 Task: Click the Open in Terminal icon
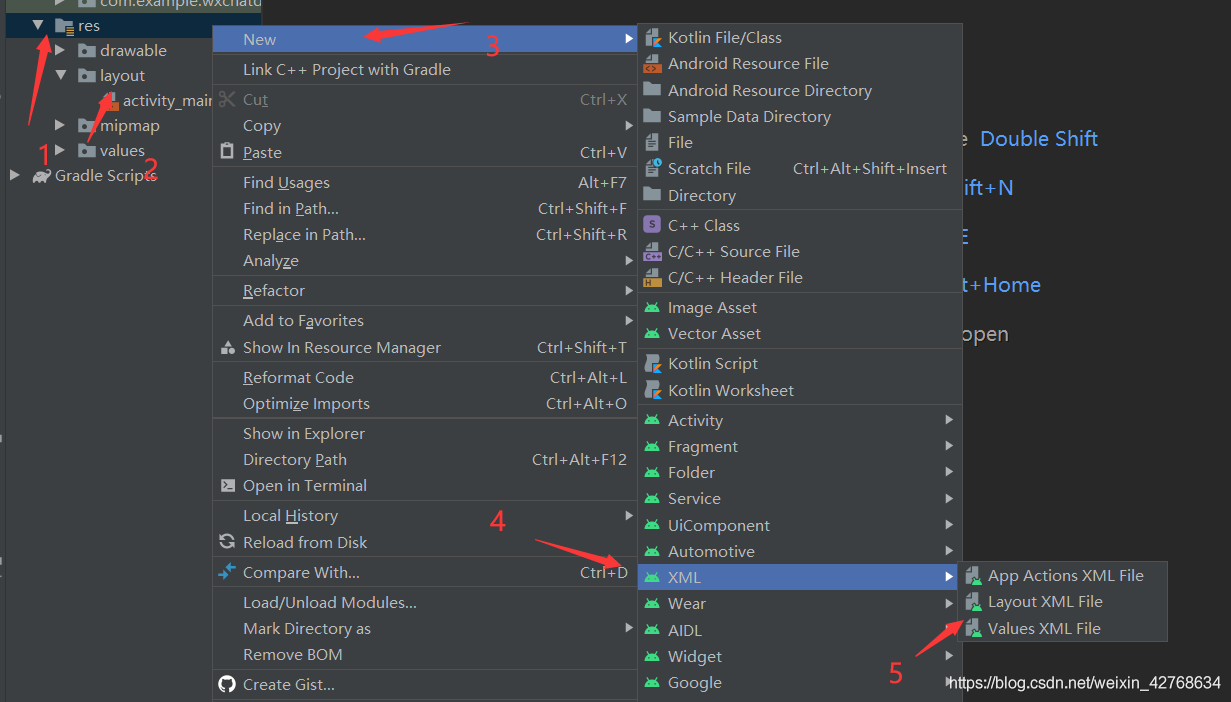click(226, 486)
